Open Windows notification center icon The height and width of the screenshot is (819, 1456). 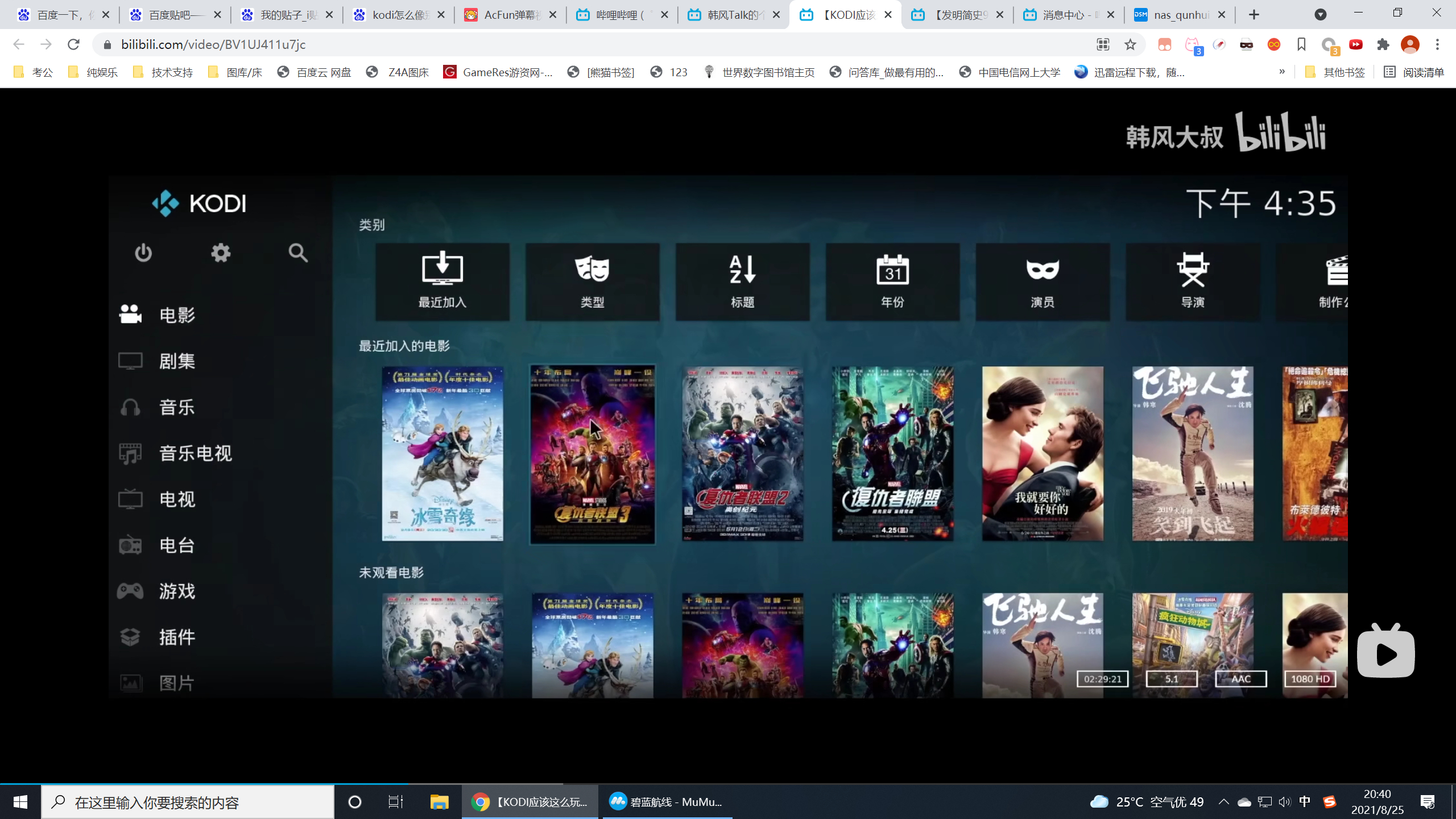click(x=1428, y=802)
